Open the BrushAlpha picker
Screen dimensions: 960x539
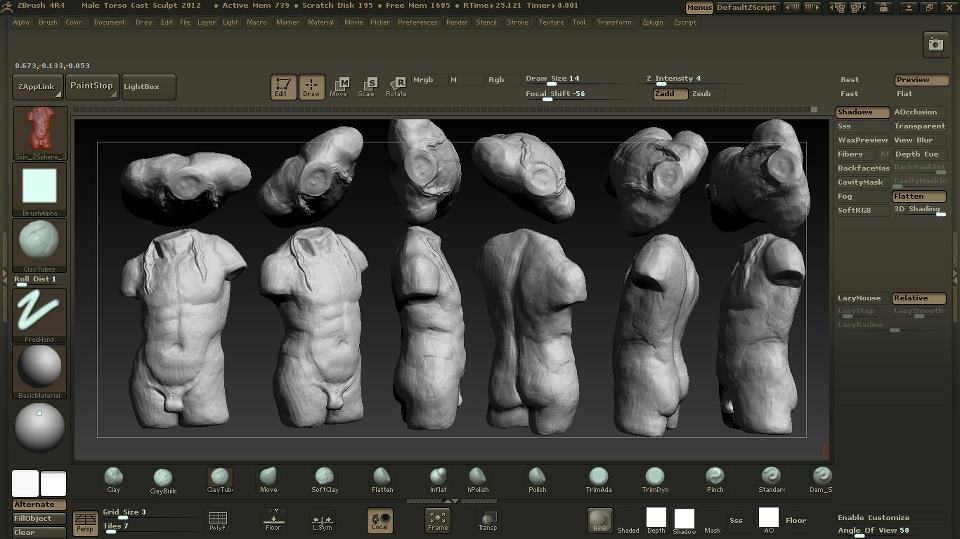click(40, 189)
